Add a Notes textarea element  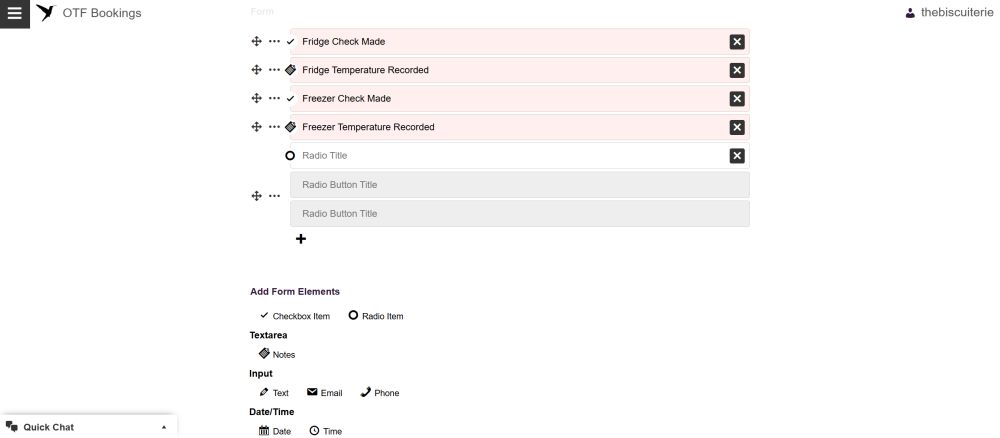277,354
